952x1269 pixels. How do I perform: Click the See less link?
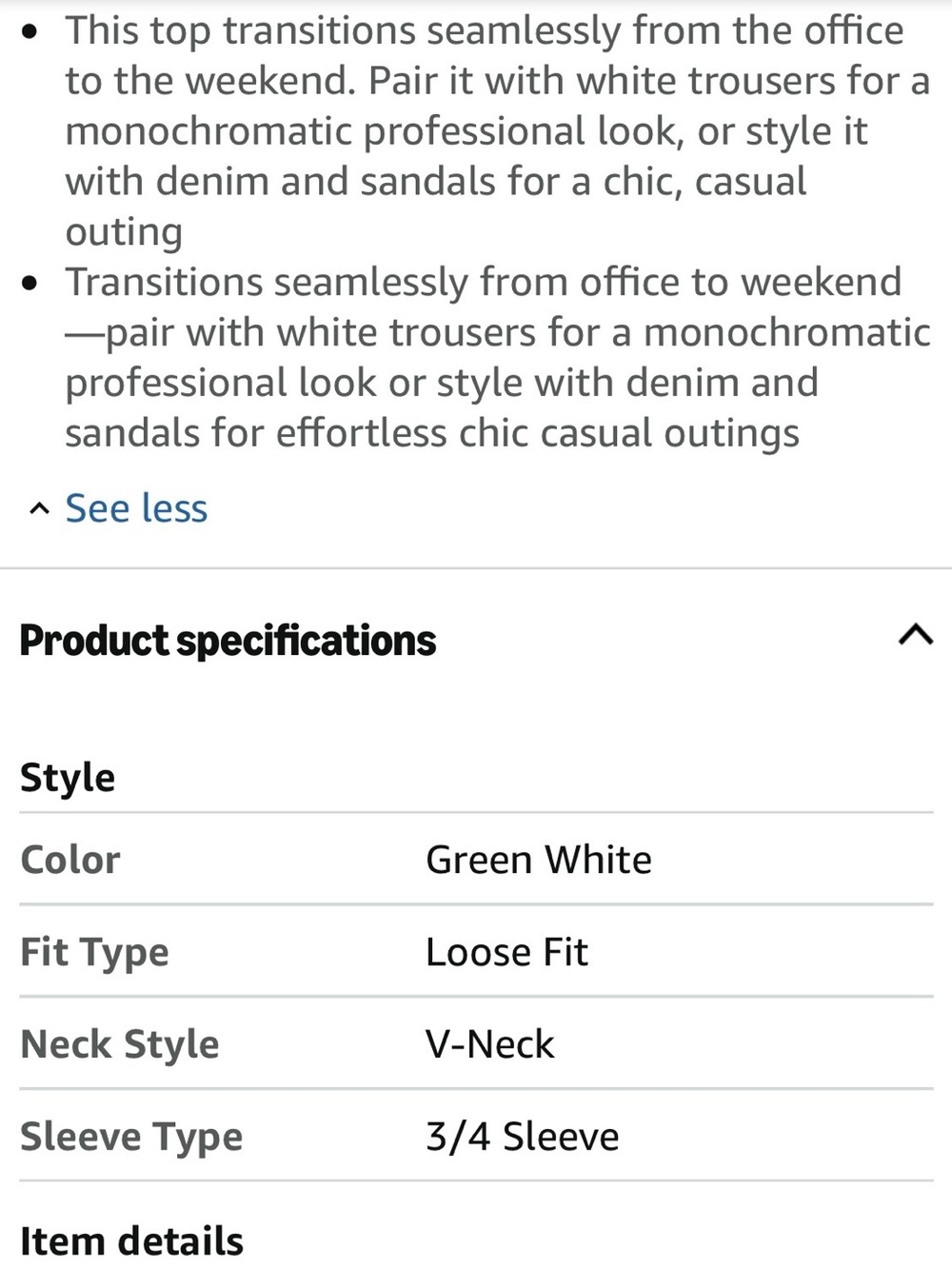click(x=136, y=507)
